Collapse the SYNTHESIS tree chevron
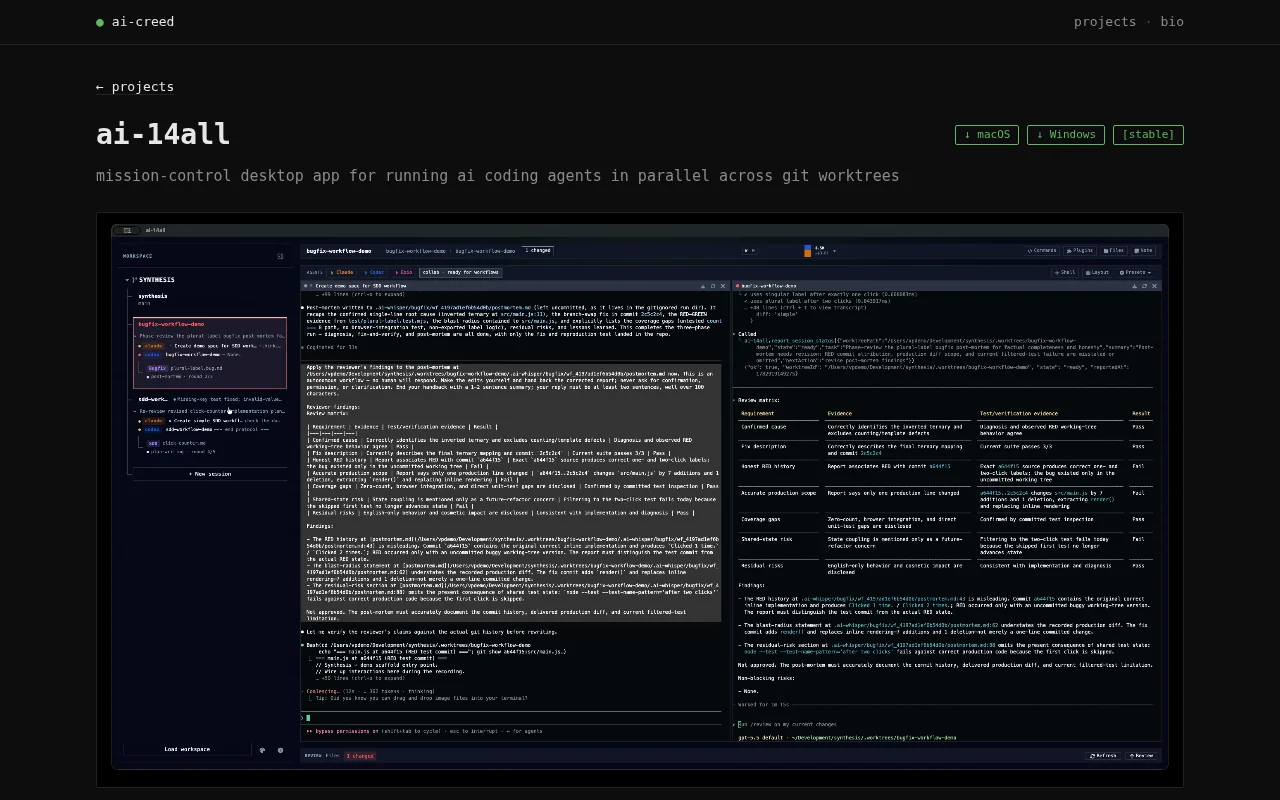Screen dimensions: 1280x800 127,280
